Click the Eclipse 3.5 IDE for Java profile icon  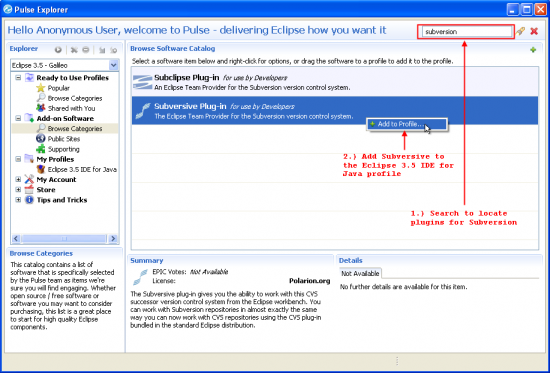41,169
